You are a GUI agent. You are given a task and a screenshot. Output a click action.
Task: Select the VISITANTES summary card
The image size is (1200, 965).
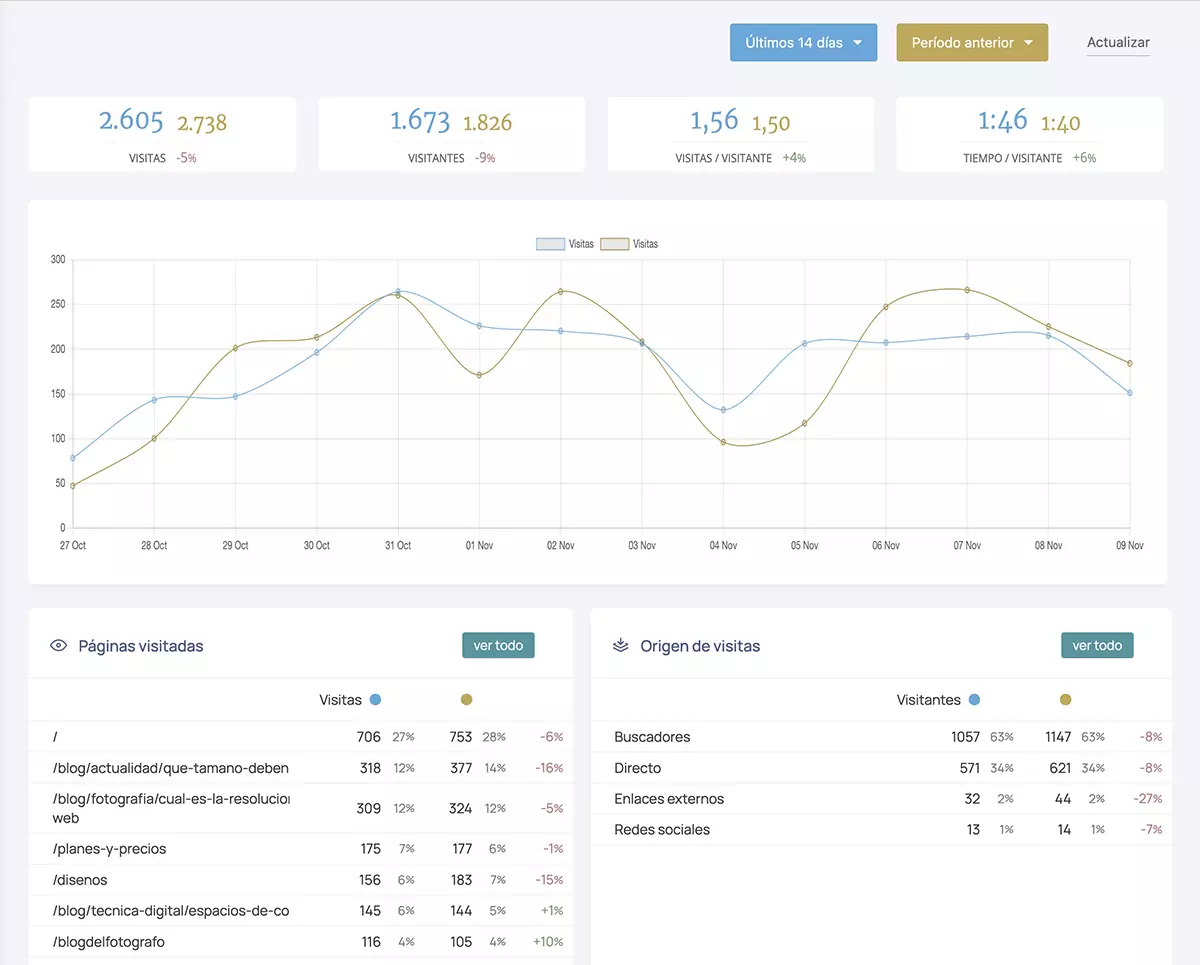click(x=451, y=135)
